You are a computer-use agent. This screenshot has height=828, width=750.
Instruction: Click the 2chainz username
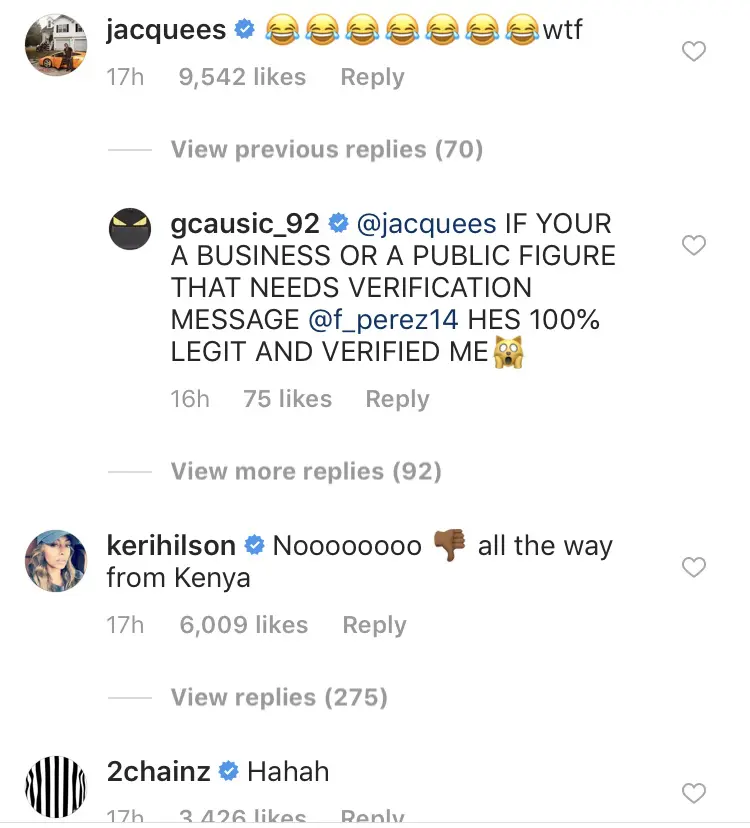[x=159, y=771]
